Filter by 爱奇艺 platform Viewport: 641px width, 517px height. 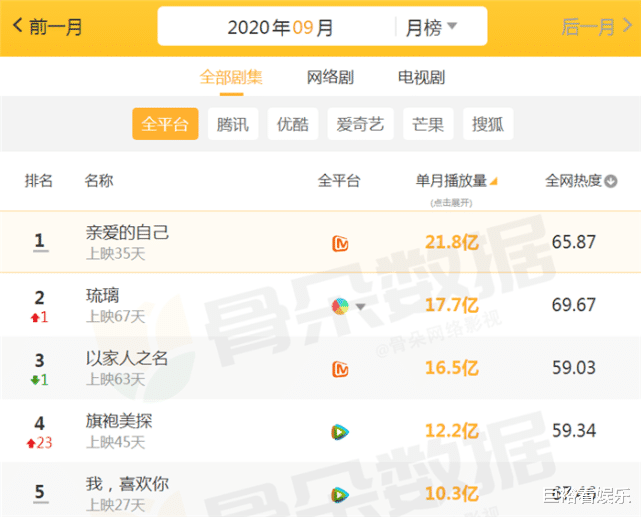tap(360, 124)
